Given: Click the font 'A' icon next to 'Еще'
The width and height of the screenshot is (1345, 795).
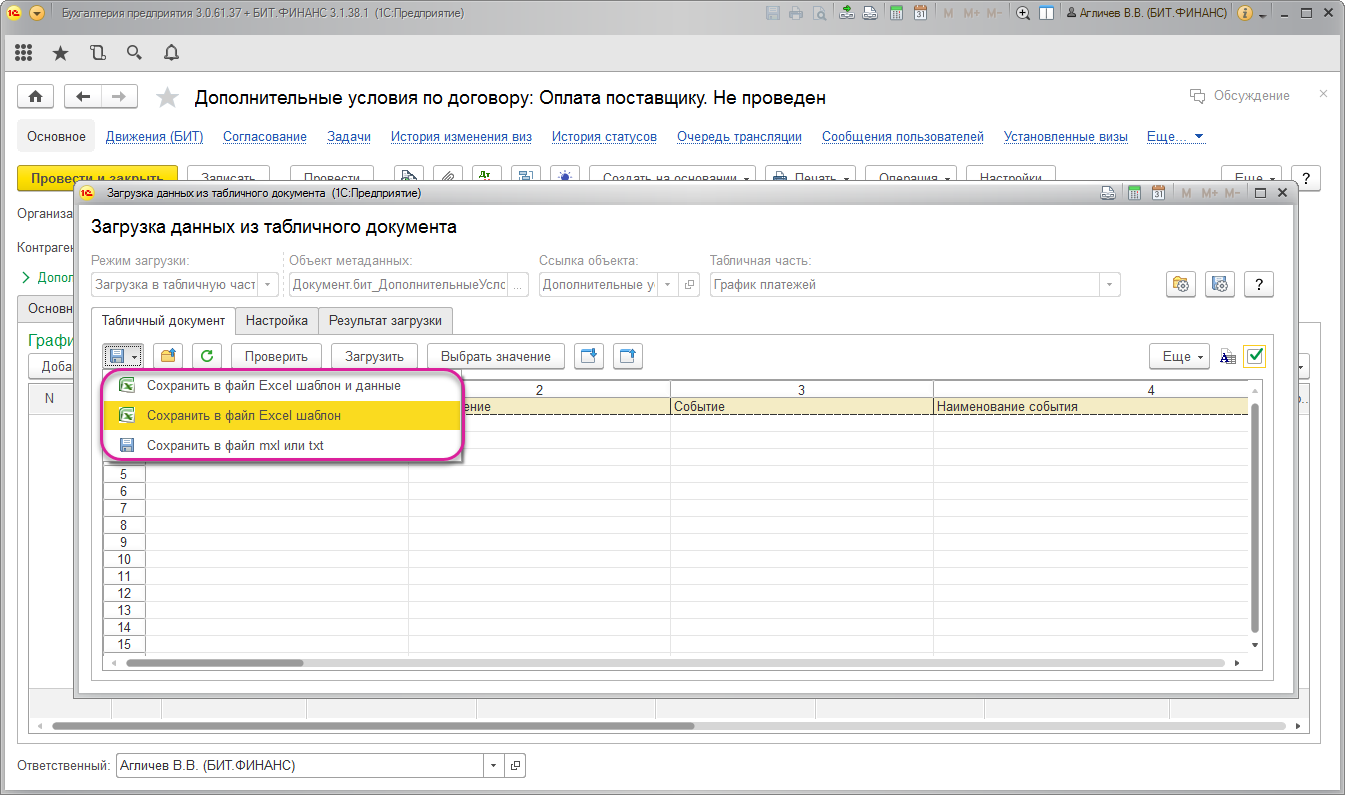Looking at the screenshot, I should pos(1228,356).
